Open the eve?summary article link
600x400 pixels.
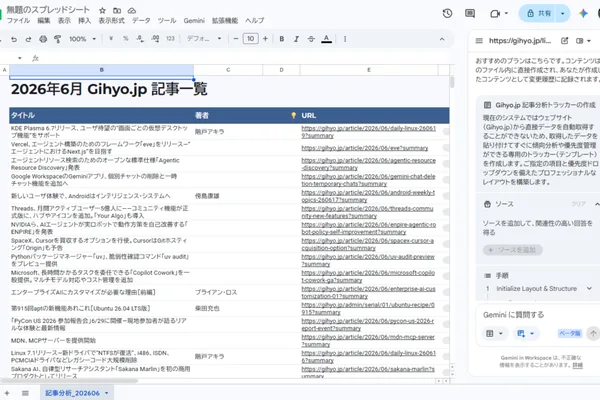[365, 148]
